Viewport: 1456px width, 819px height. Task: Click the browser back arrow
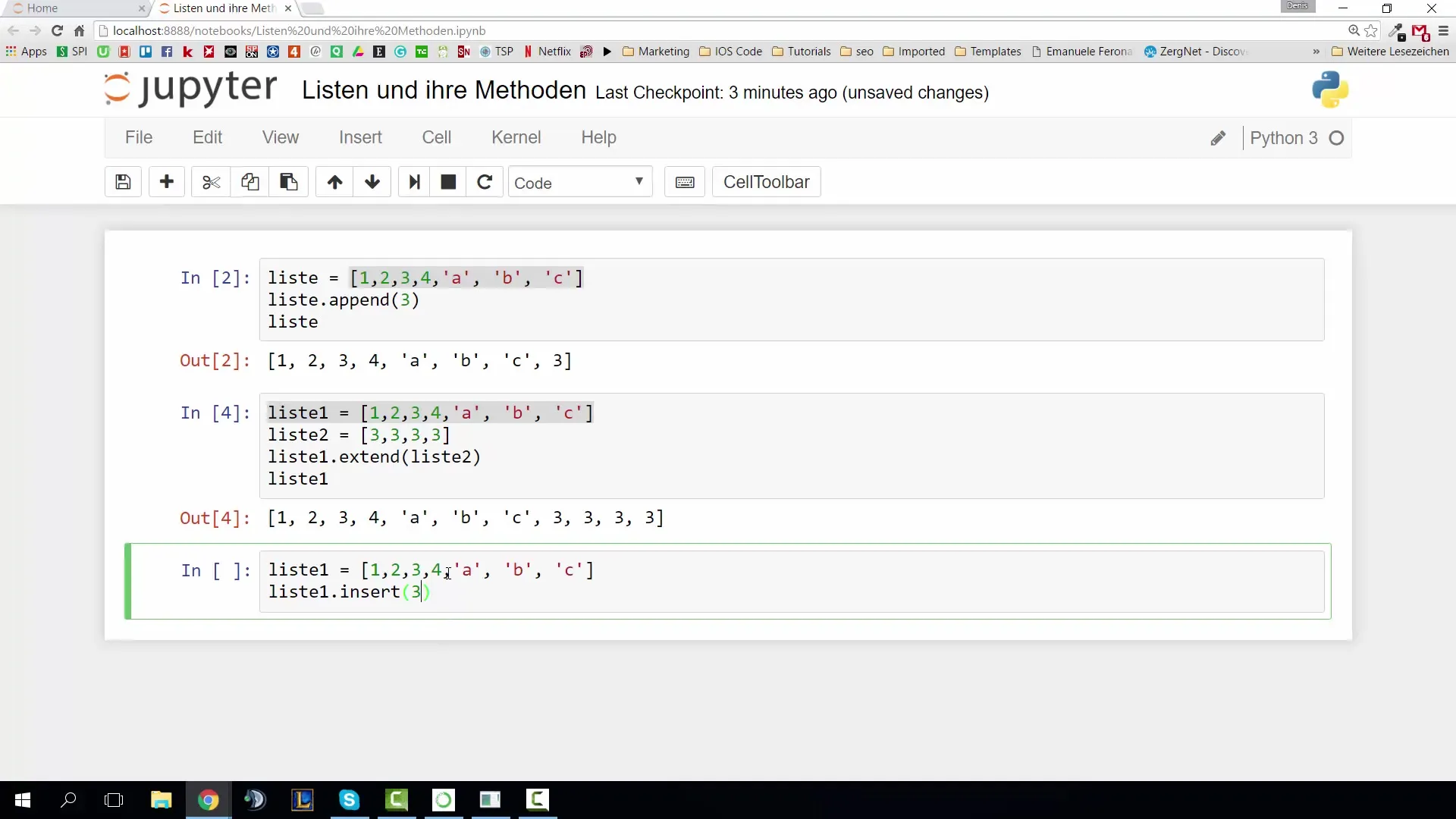[13, 31]
